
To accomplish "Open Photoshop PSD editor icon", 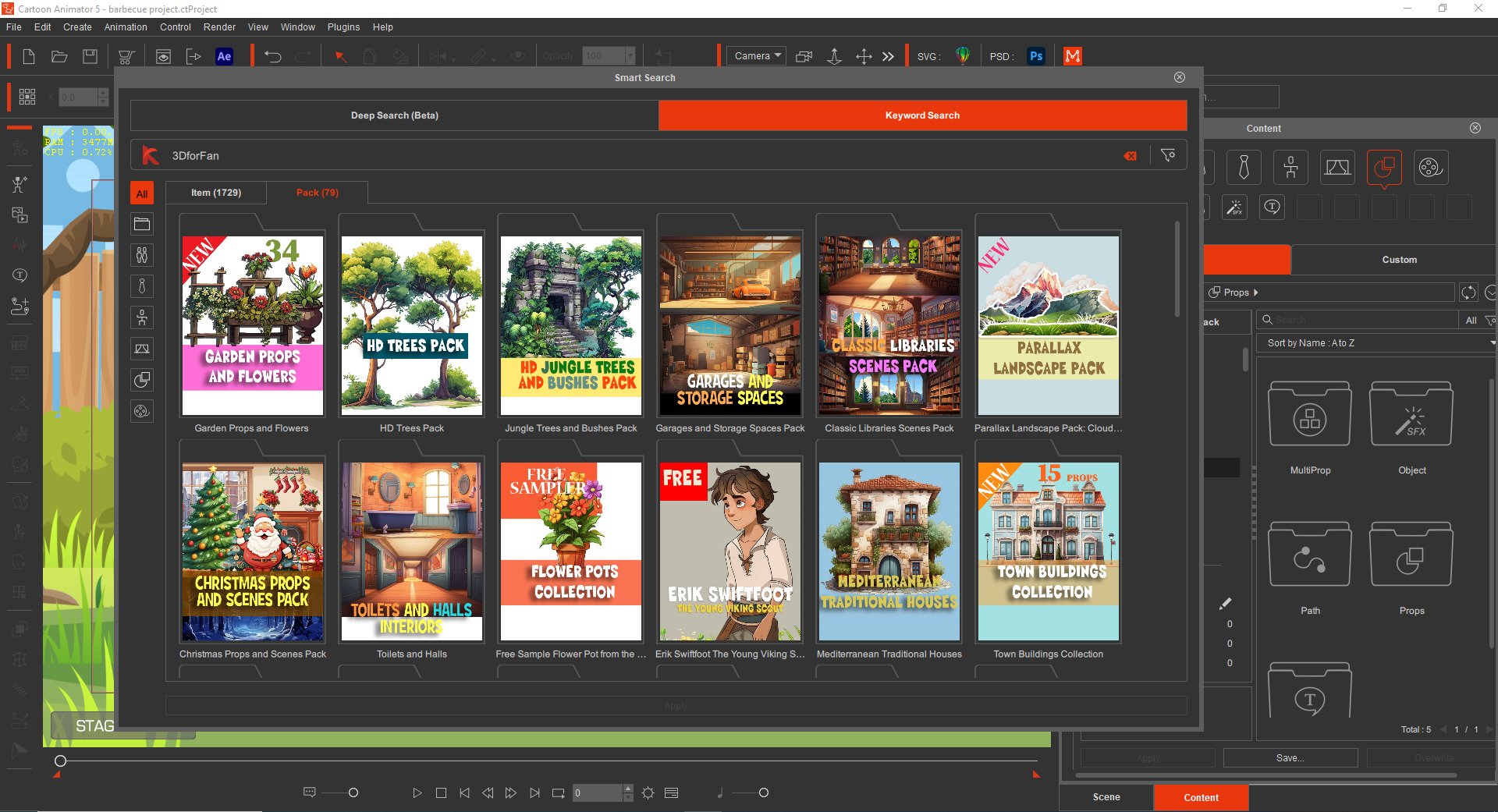I will 1036,56.
